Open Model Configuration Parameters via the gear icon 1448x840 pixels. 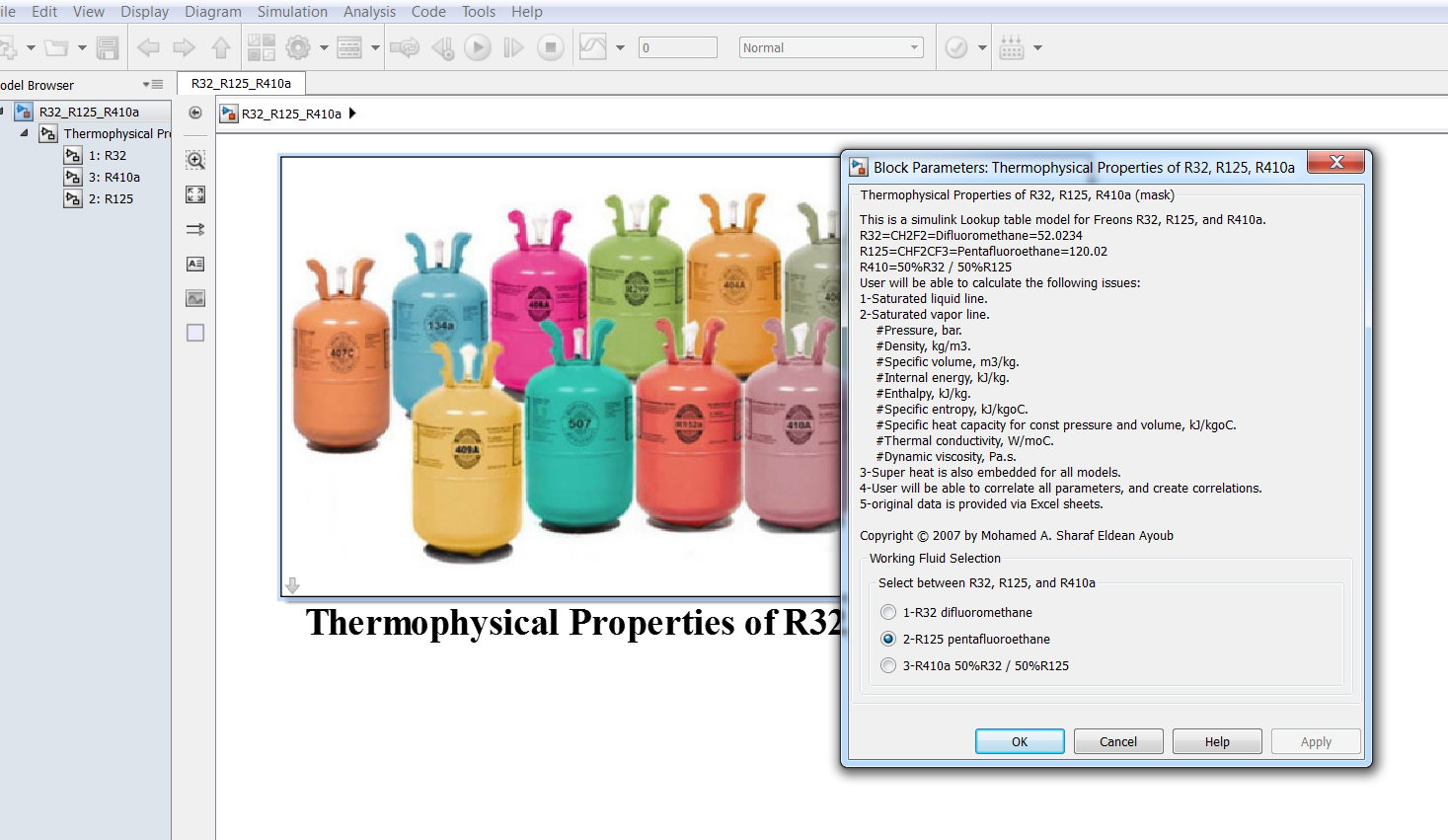click(297, 46)
